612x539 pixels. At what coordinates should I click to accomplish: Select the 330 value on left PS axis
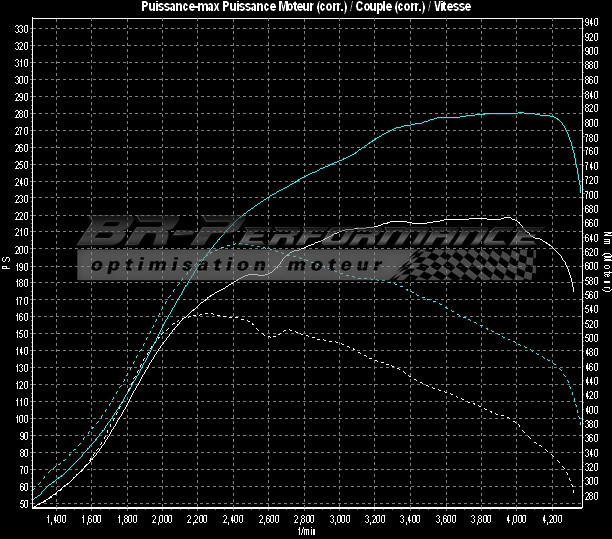pyautogui.click(x=21, y=28)
